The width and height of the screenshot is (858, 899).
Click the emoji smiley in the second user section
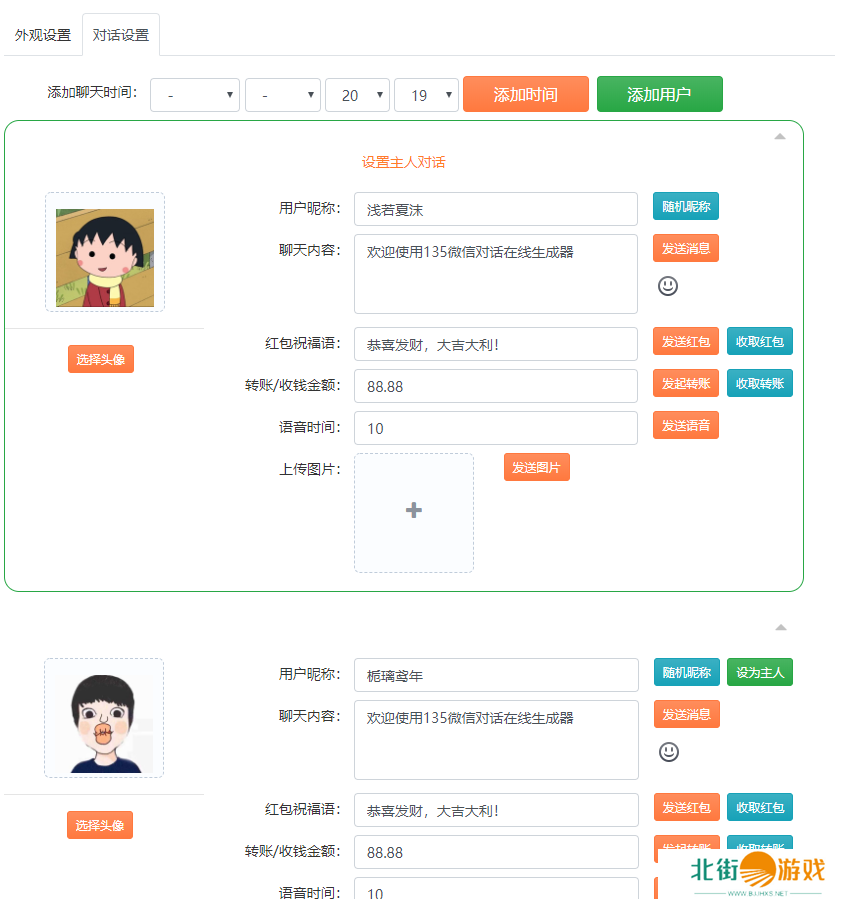tap(668, 752)
